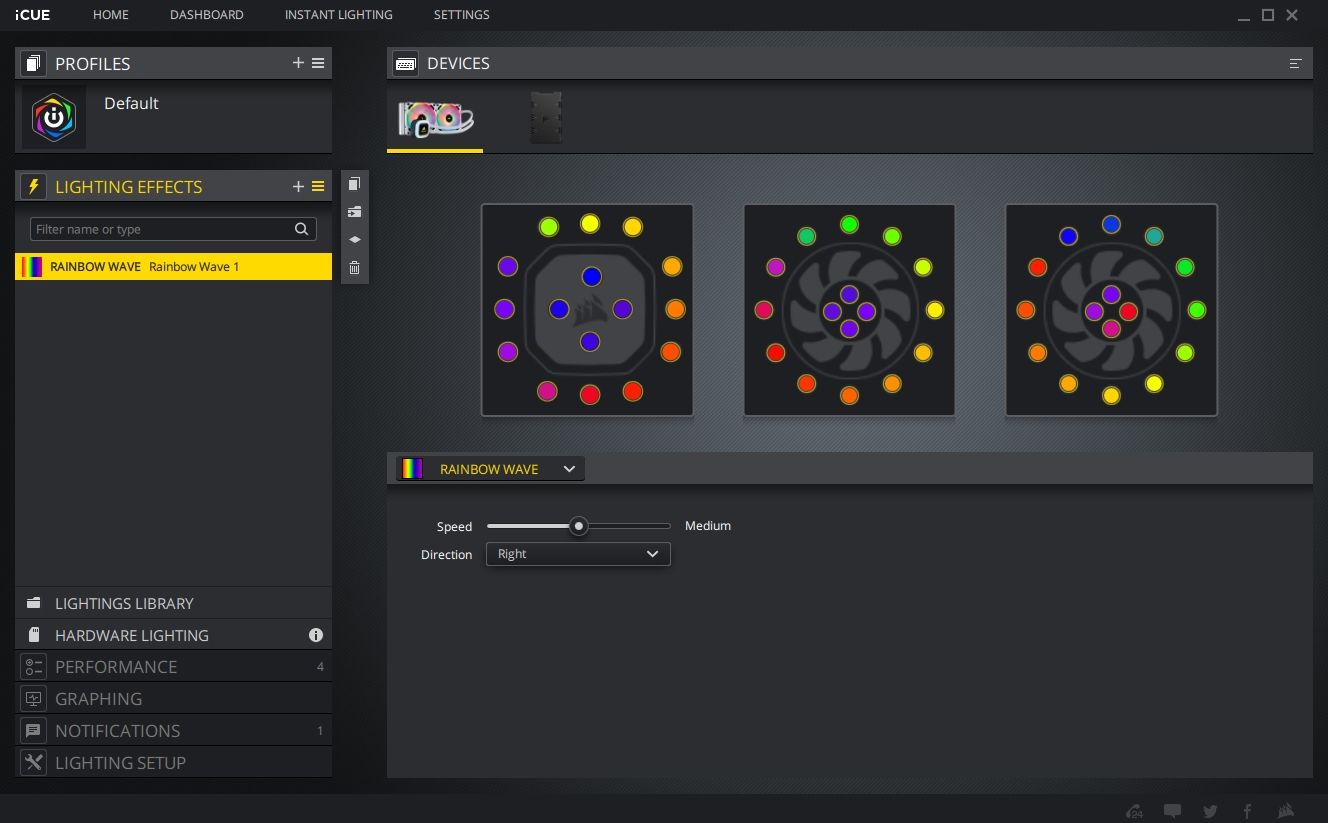Open the DEVICES panel options menu
This screenshot has height=823, width=1328.
[1295, 63]
